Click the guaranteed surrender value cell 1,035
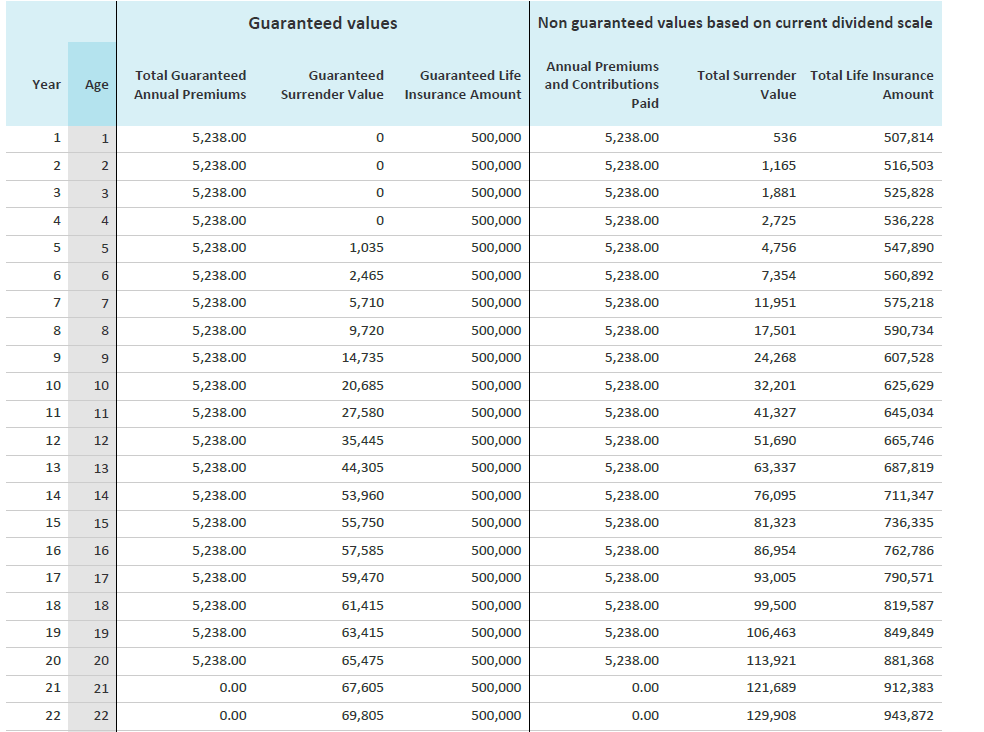984x732 pixels. point(367,248)
